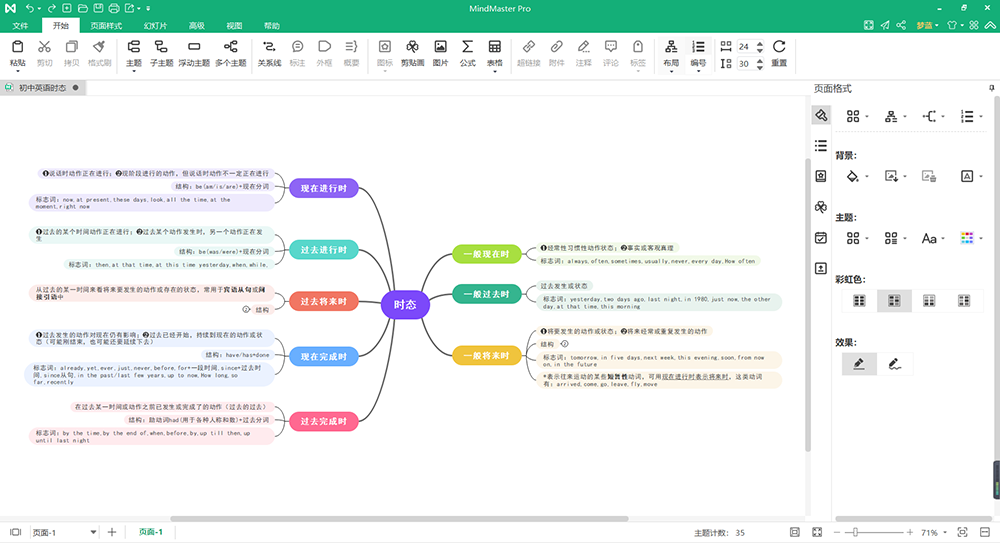1000x543 pixels.
Task: Click the zoom in plus button
Action: tap(910, 532)
